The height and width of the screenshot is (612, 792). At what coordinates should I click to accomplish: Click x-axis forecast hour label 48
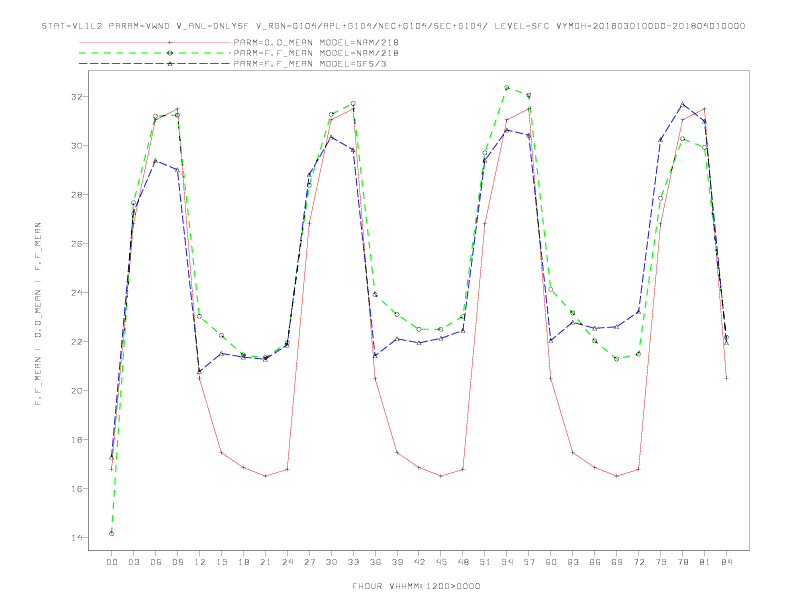click(463, 562)
